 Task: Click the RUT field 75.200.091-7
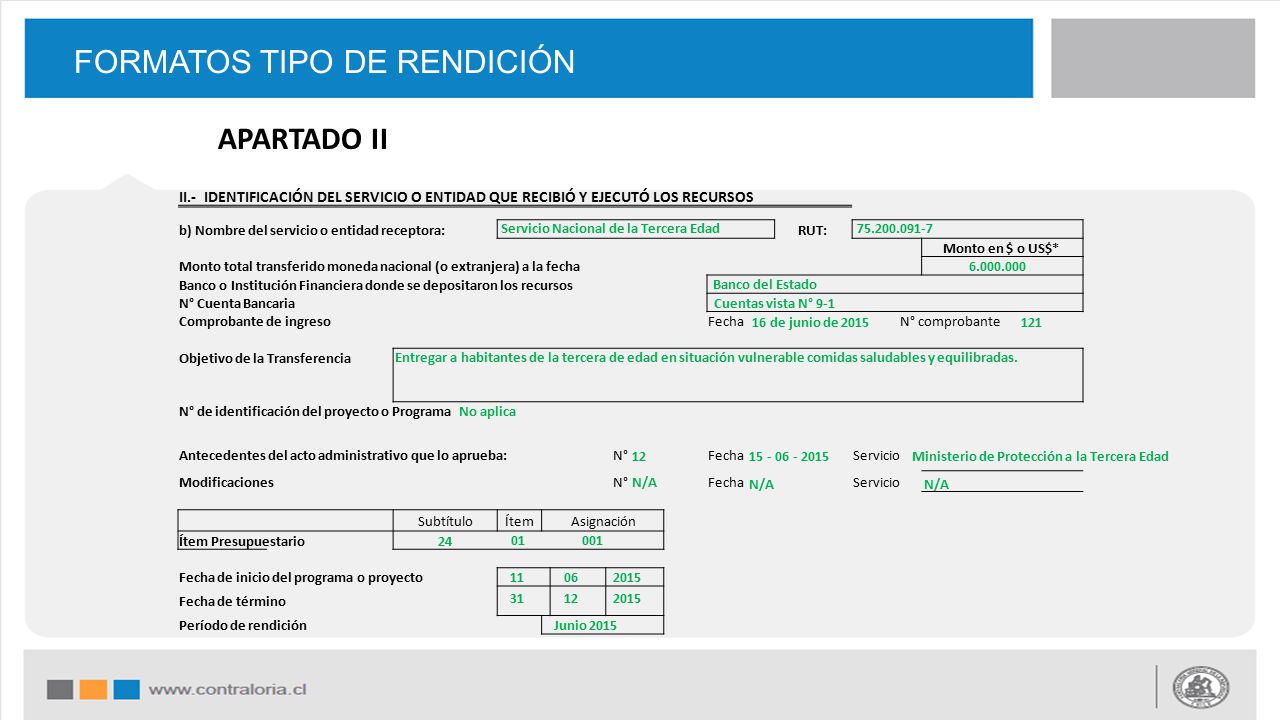tap(967, 229)
